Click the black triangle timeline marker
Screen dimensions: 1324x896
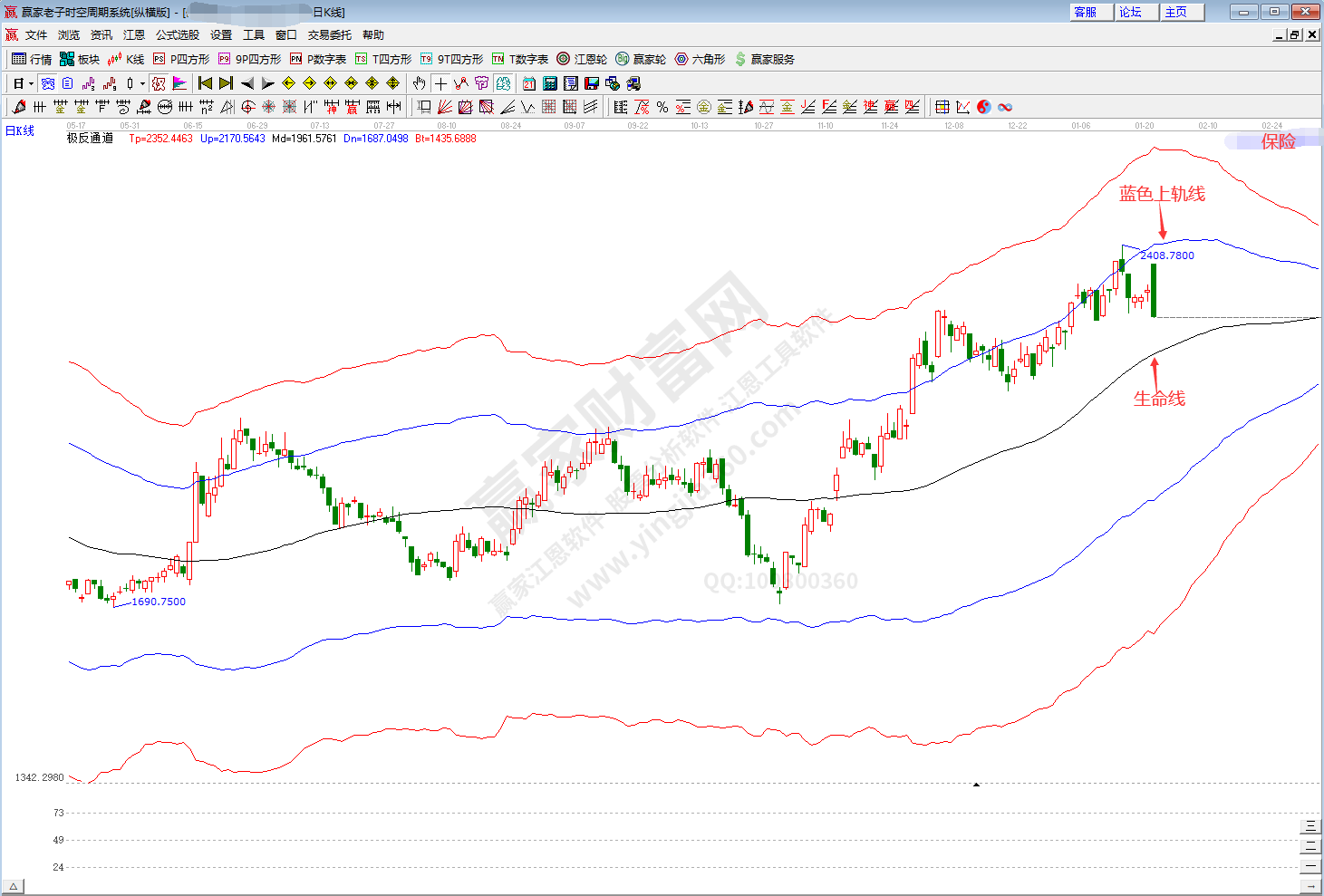coord(976,785)
